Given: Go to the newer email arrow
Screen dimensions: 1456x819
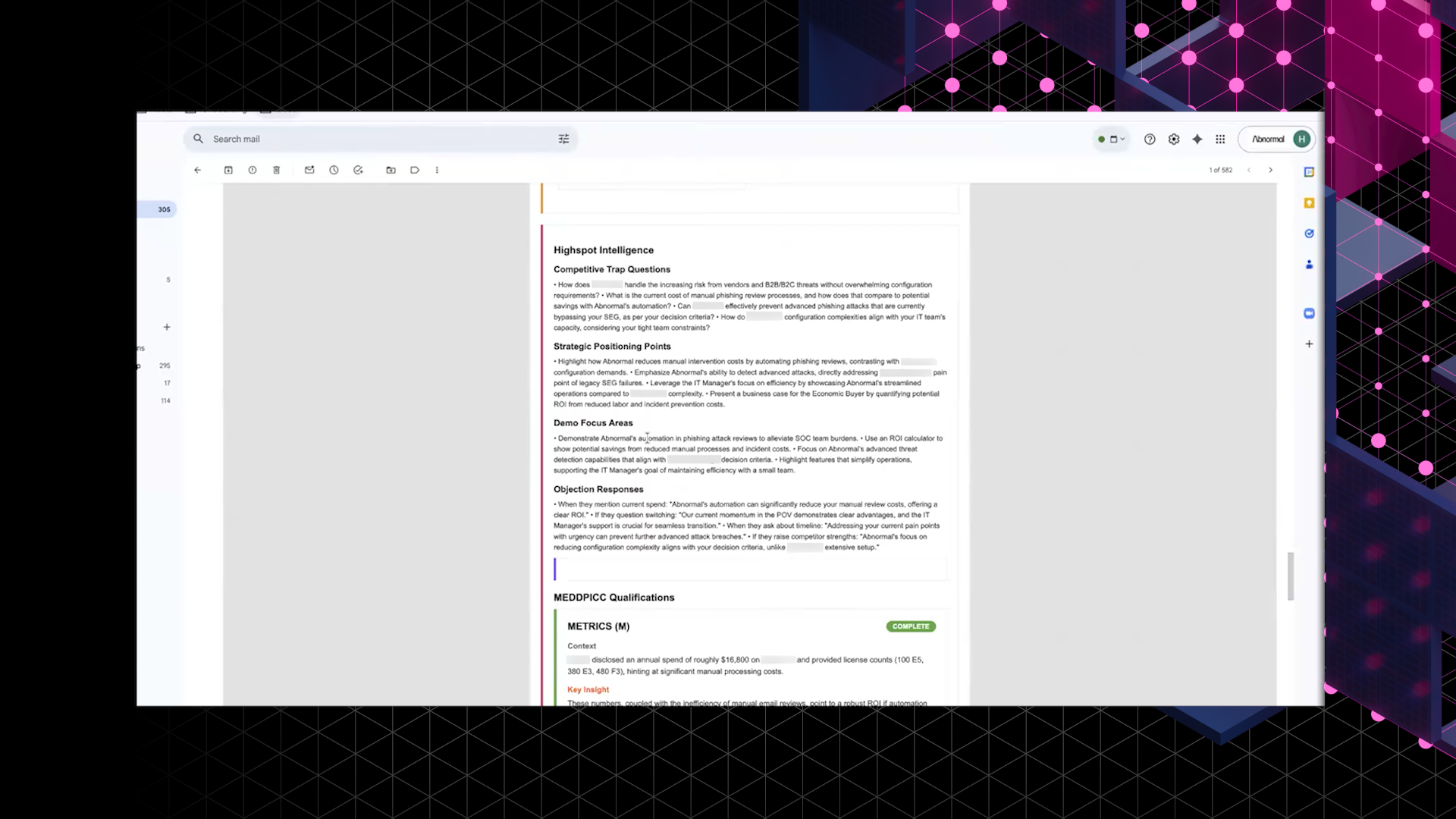Looking at the screenshot, I should pyautogui.click(x=1249, y=170).
